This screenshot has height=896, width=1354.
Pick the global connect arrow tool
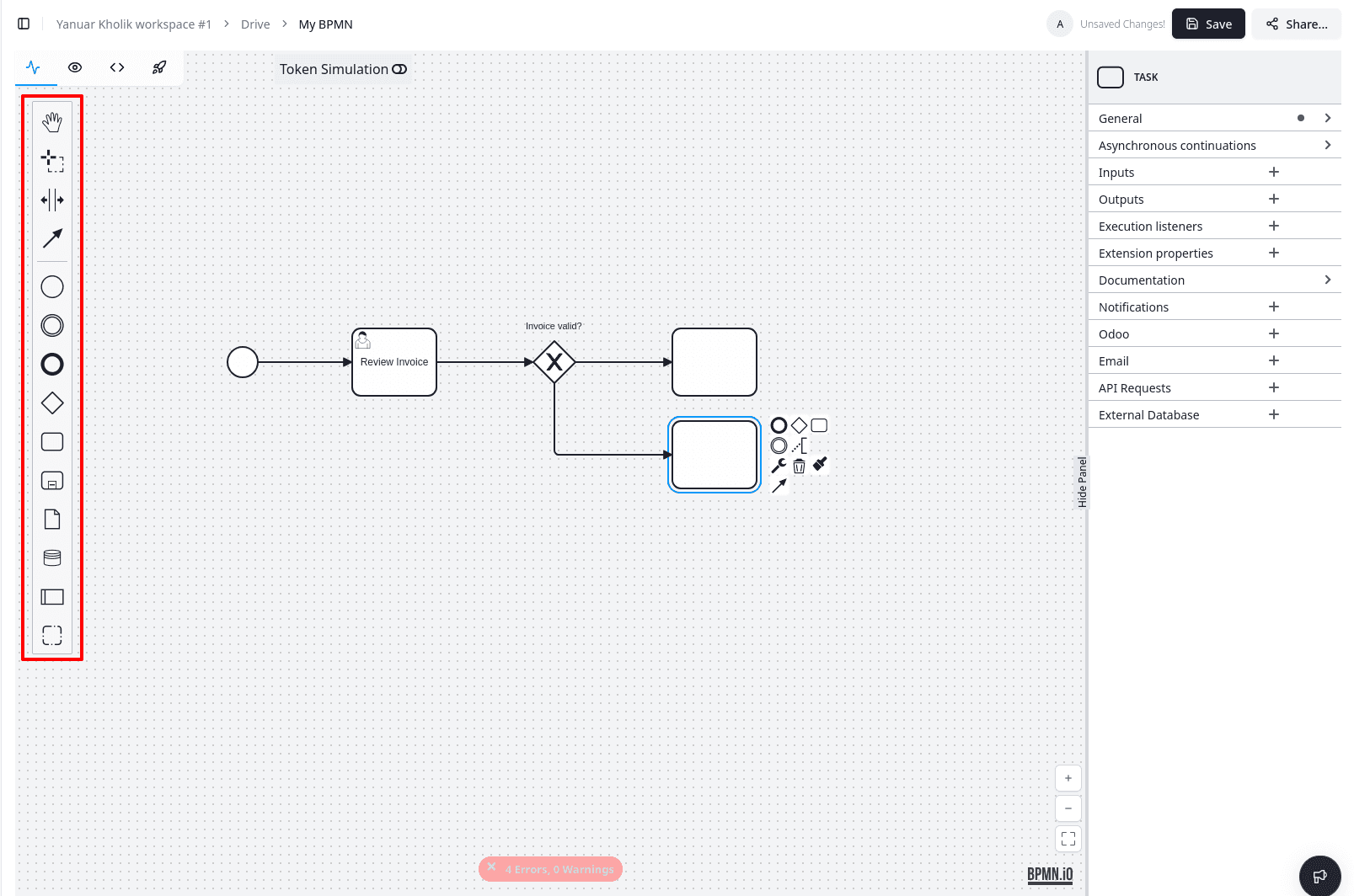pyautogui.click(x=52, y=238)
